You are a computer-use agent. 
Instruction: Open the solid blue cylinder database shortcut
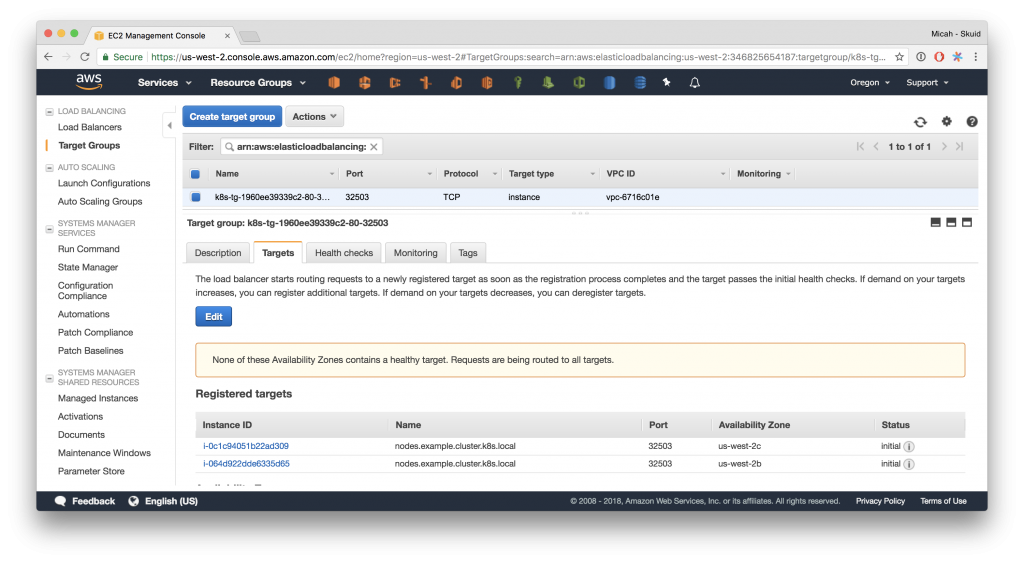(609, 82)
